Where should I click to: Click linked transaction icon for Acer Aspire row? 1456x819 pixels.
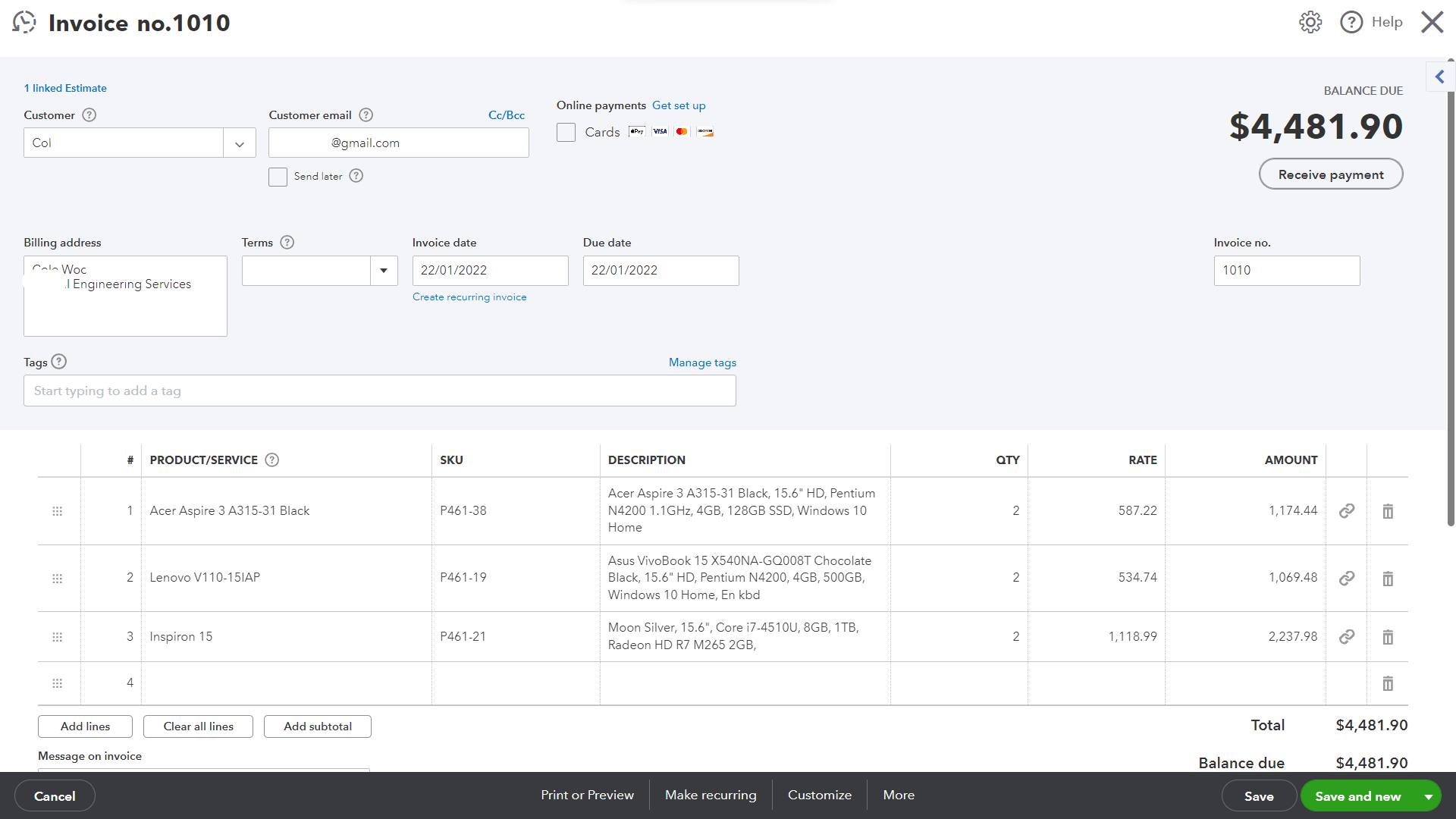[x=1347, y=511]
